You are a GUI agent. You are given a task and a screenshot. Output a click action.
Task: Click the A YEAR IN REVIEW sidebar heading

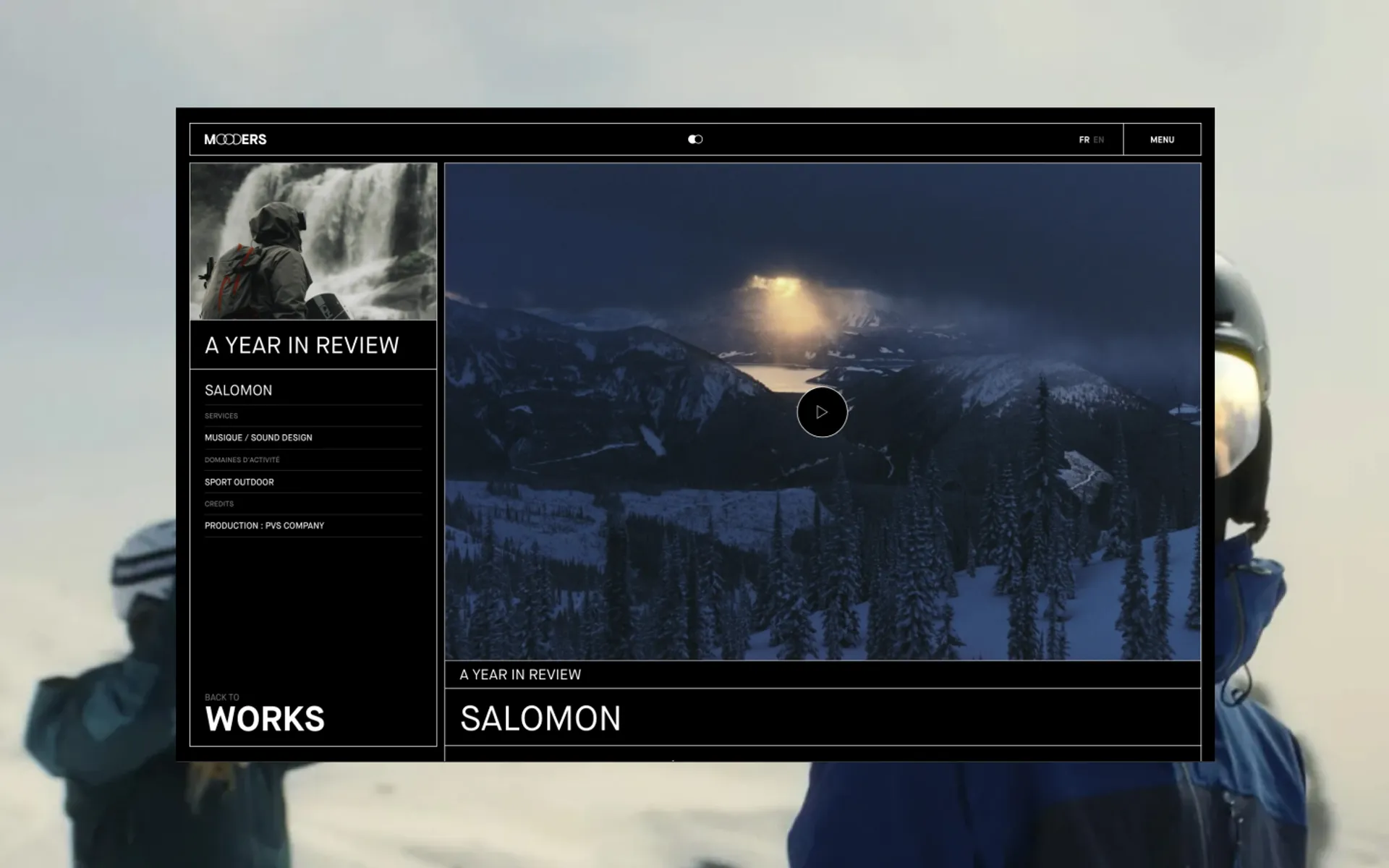[302, 346]
